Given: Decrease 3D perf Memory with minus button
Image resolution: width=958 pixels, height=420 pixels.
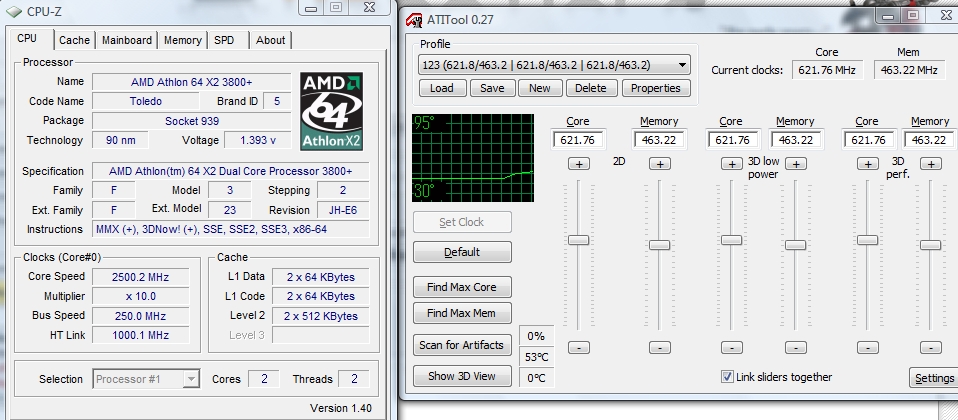Looking at the screenshot, I should [x=931, y=348].
